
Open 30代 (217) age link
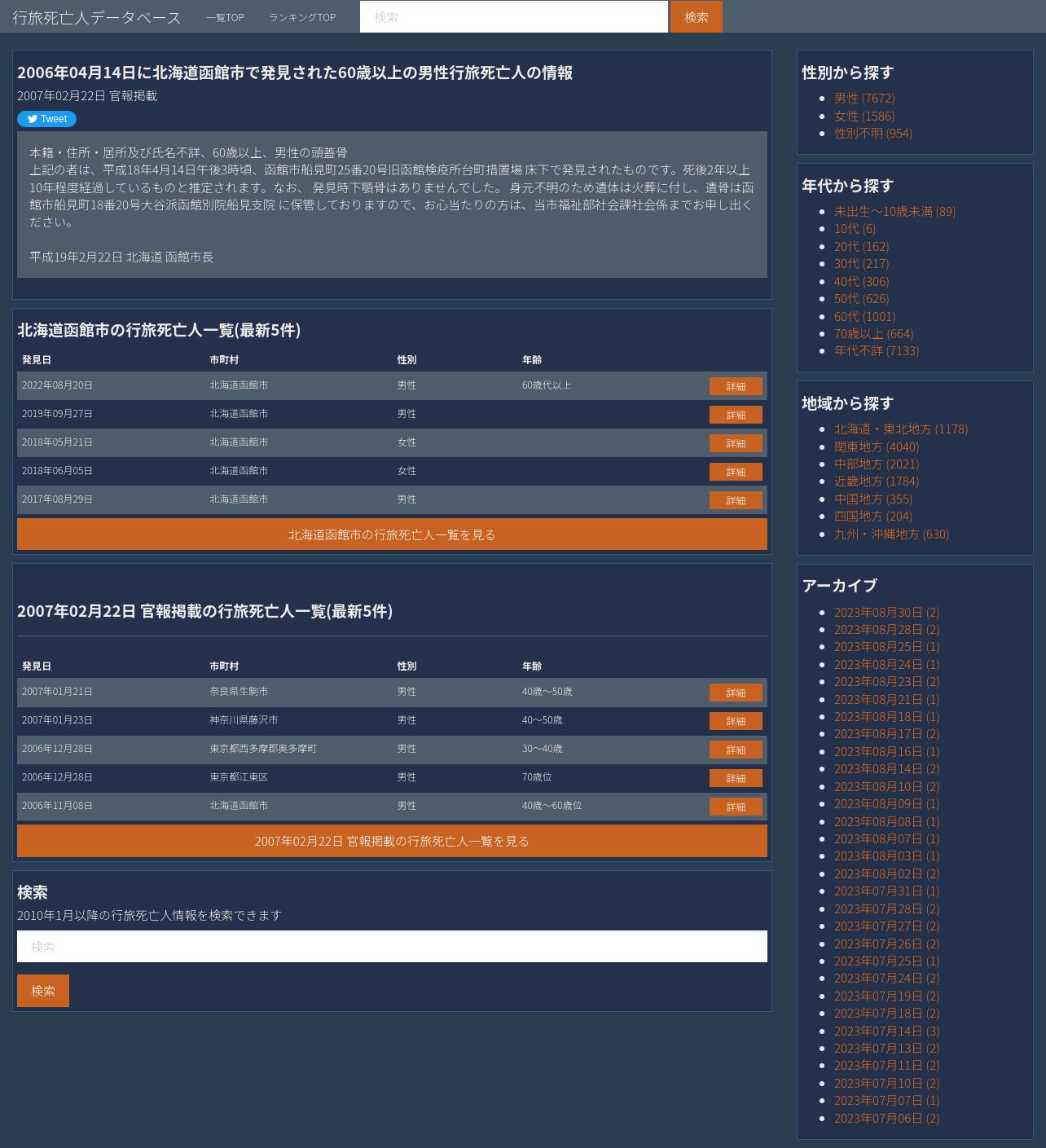862,263
